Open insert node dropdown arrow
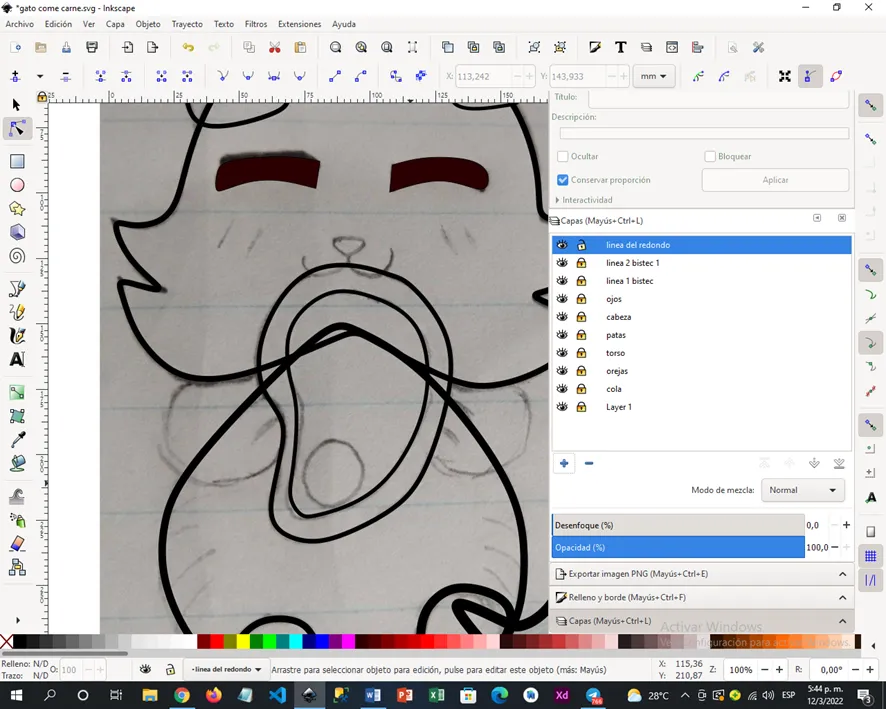The height and width of the screenshot is (709, 886). coord(40,76)
